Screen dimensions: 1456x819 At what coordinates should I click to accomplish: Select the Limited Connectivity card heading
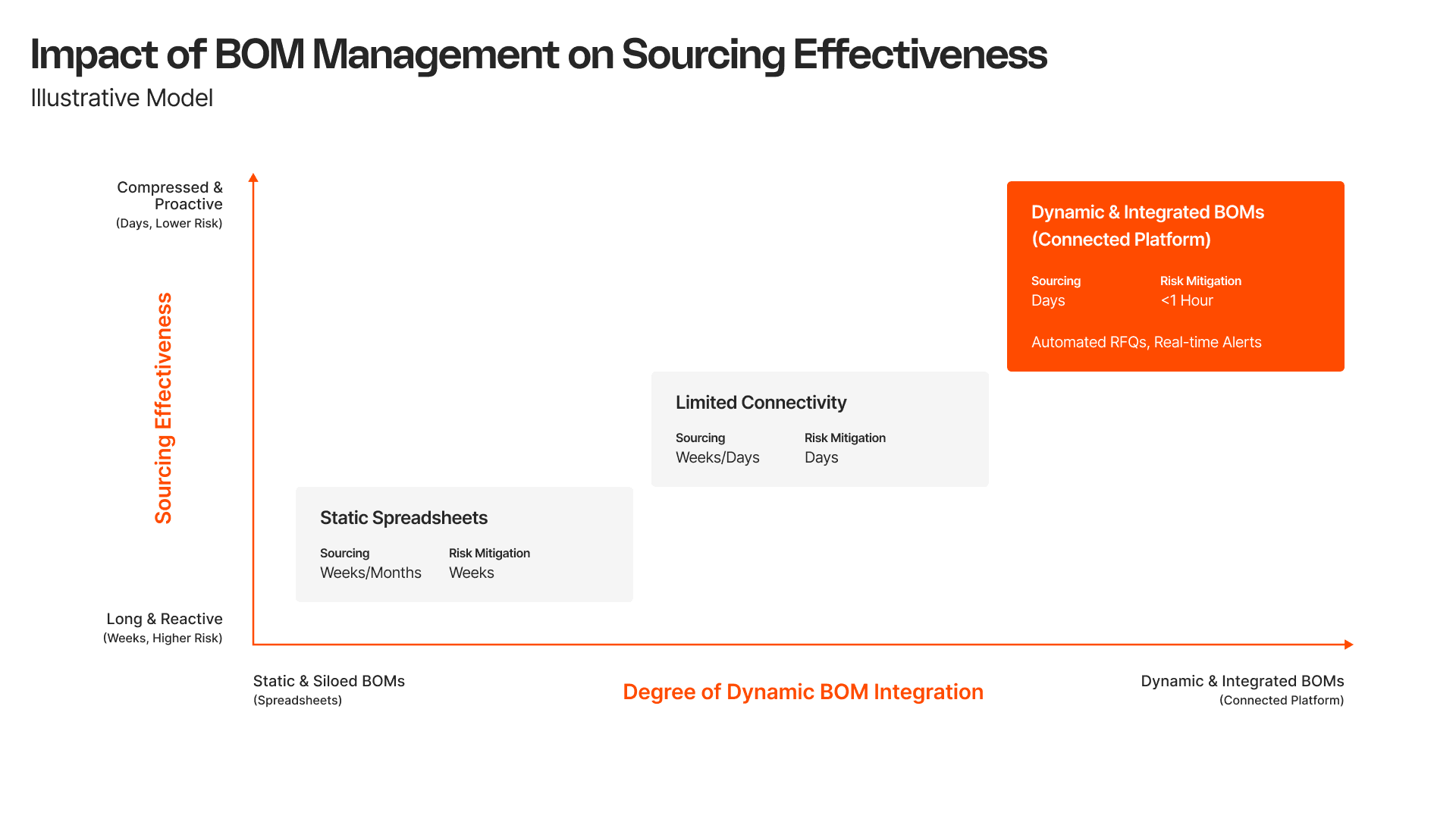(x=761, y=403)
